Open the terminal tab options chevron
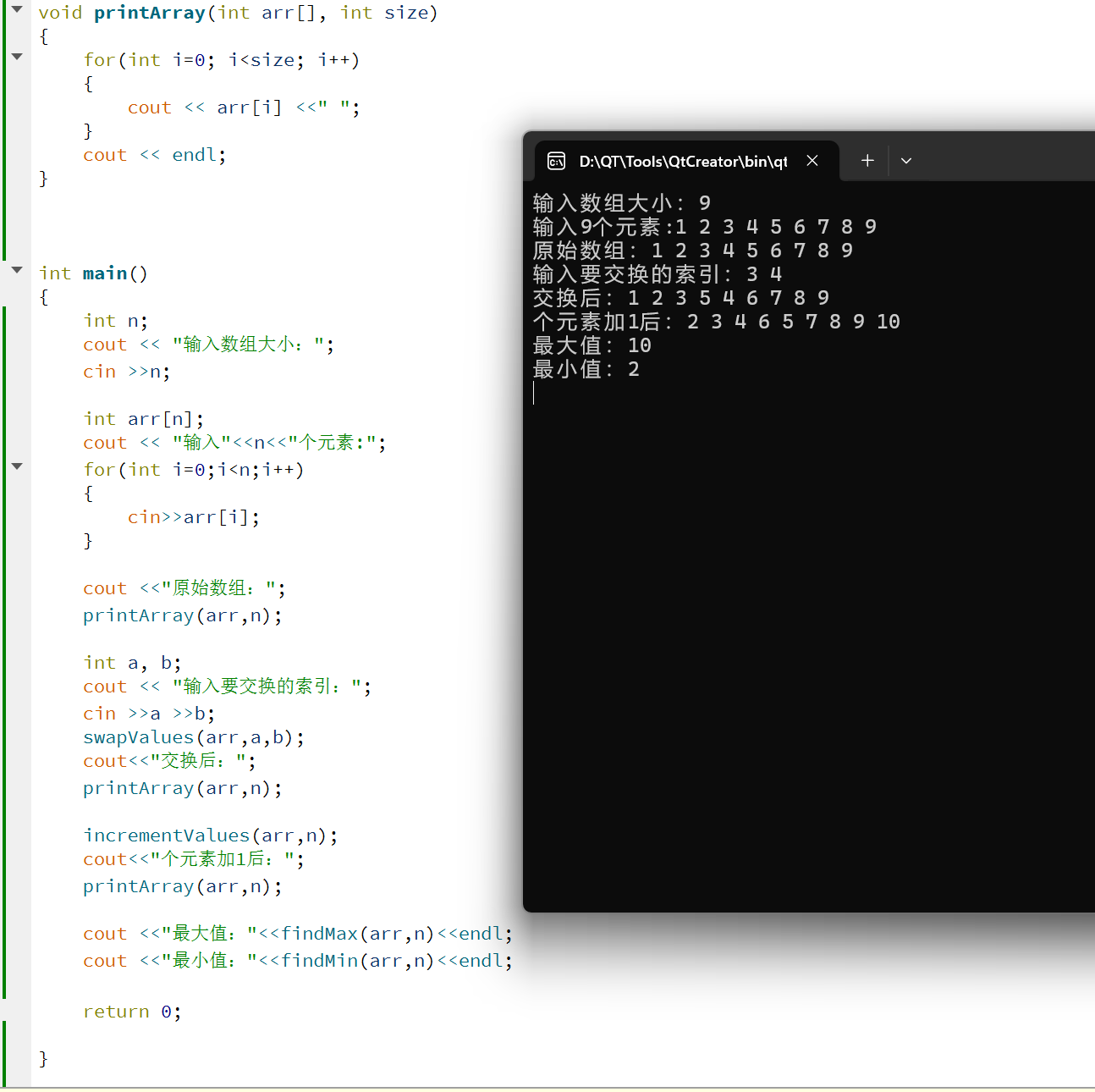The width and height of the screenshot is (1095, 1092). pyautogui.click(x=905, y=160)
